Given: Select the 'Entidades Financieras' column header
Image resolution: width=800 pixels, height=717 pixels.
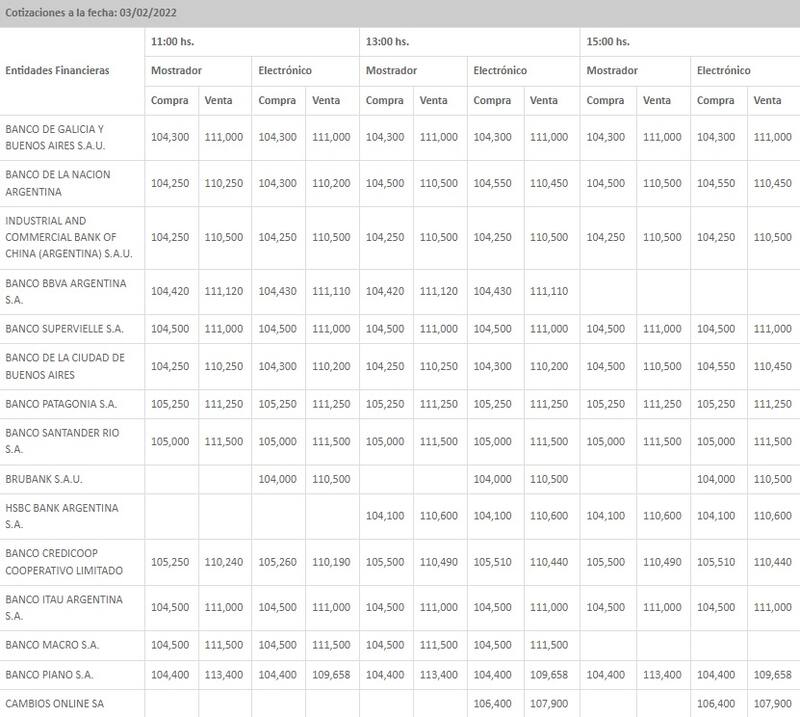Looking at the screenshot, I should (x=57, y=71).
